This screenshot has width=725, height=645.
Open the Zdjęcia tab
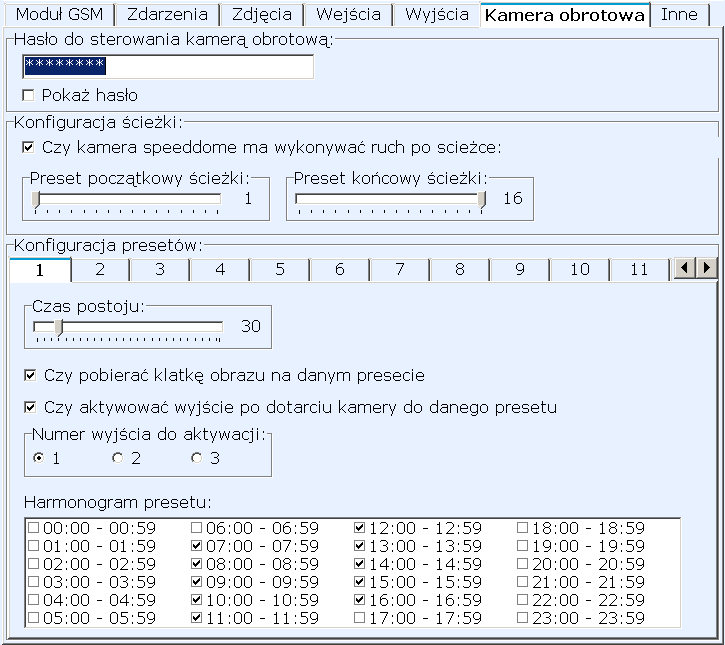pos(262,14)
